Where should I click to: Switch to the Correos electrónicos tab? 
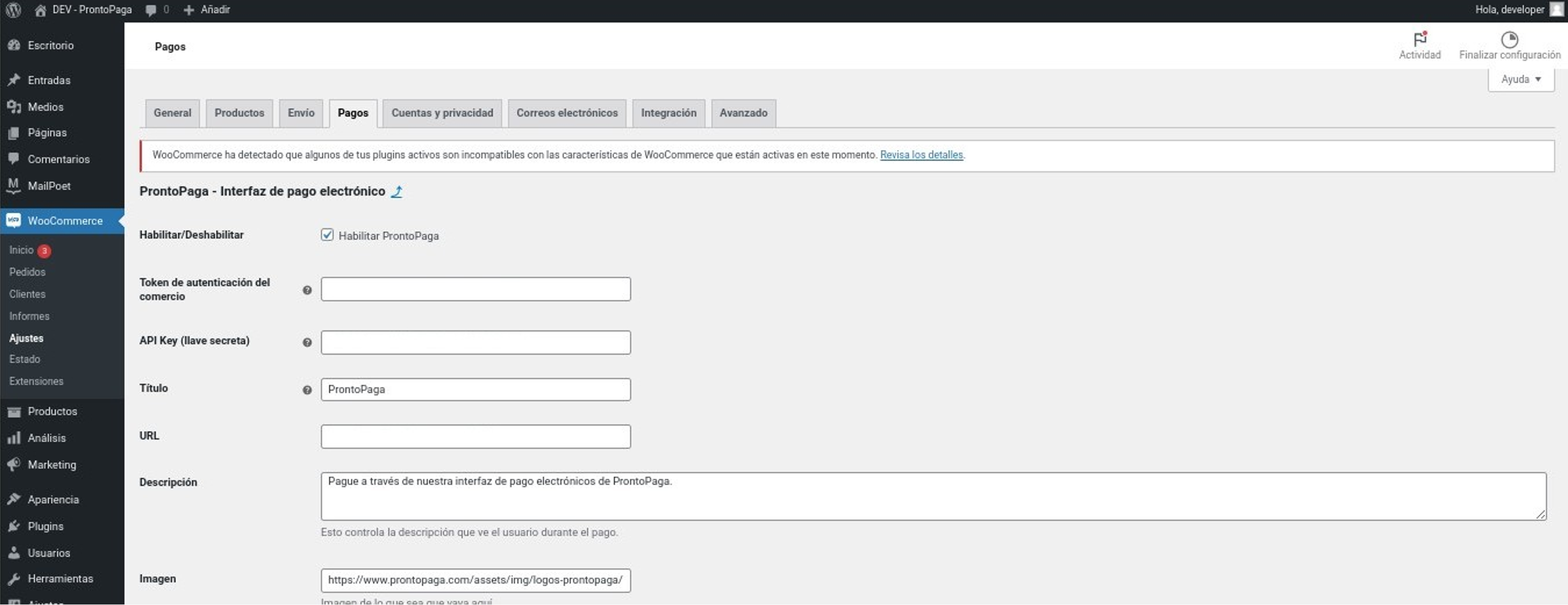pos(567,113)
